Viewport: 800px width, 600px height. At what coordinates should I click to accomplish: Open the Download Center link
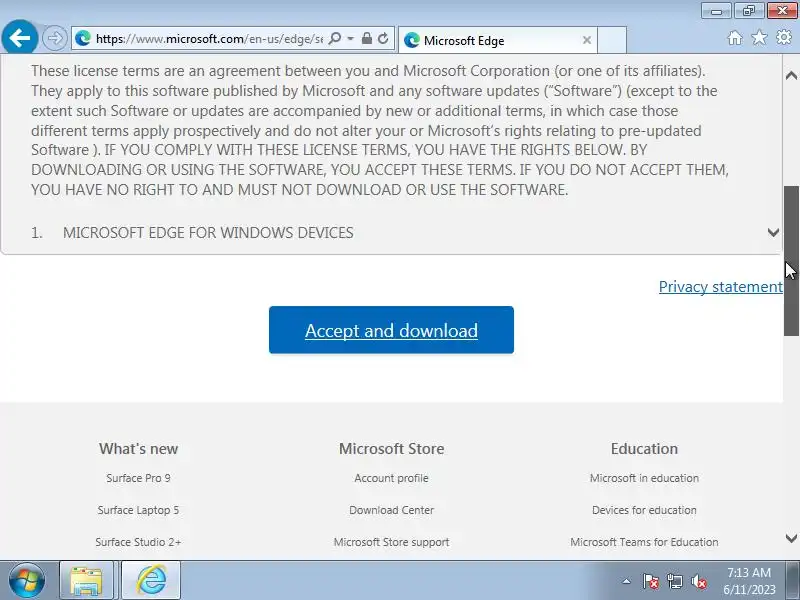tap(391, 510)
